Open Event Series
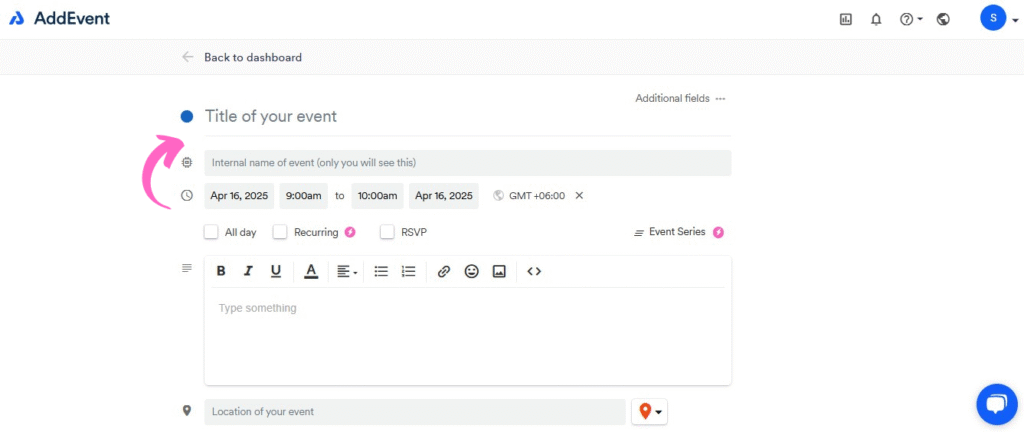Viewport: 1024px width, 432px height. coord(670,232)
